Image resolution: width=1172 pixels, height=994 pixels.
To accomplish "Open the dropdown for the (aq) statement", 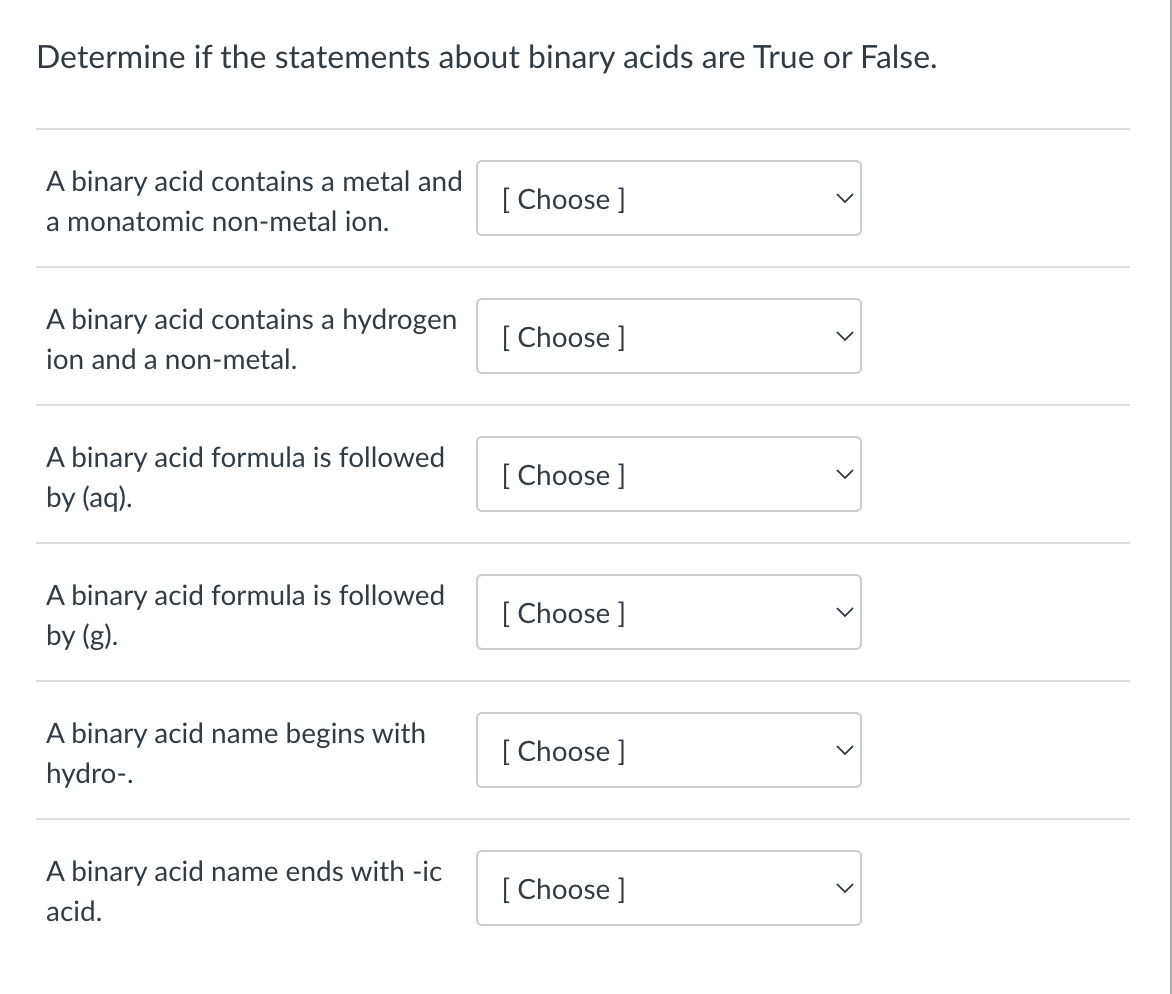I will pos(668,474).
